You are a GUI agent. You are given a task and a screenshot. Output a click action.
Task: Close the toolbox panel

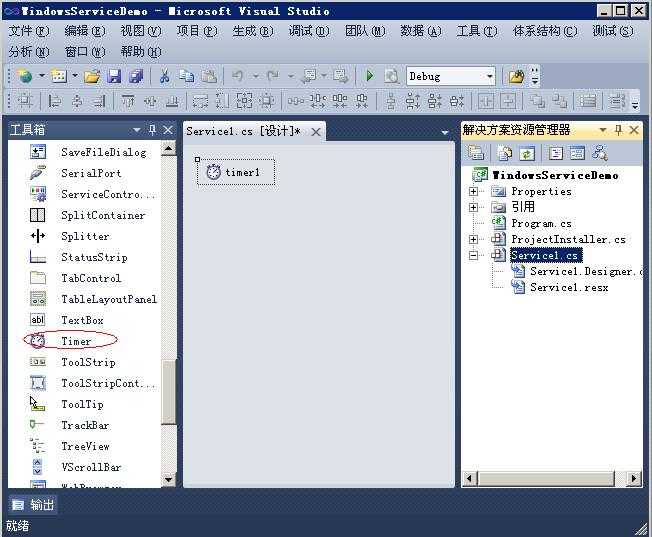coord(168,130)
